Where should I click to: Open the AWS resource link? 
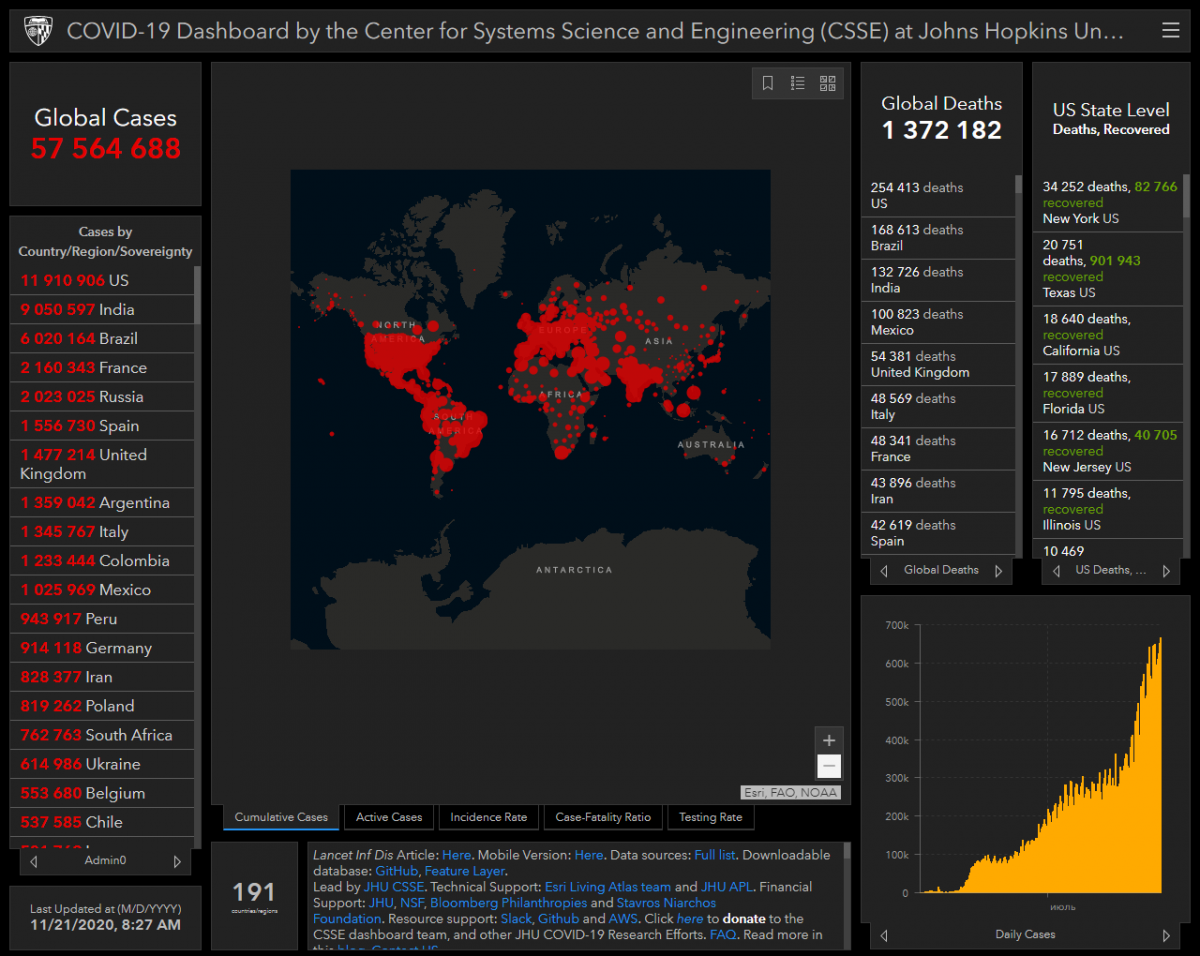pyautogui.click(x=623, y=919)
